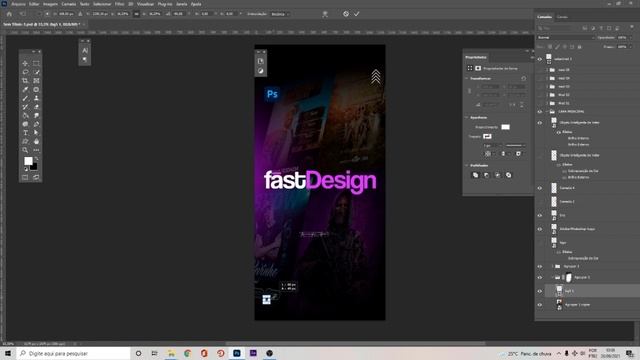Screen dimensions: 640x360
Task: Collapse the CAPA PRINCIPAL group
Action: [547, 111]
